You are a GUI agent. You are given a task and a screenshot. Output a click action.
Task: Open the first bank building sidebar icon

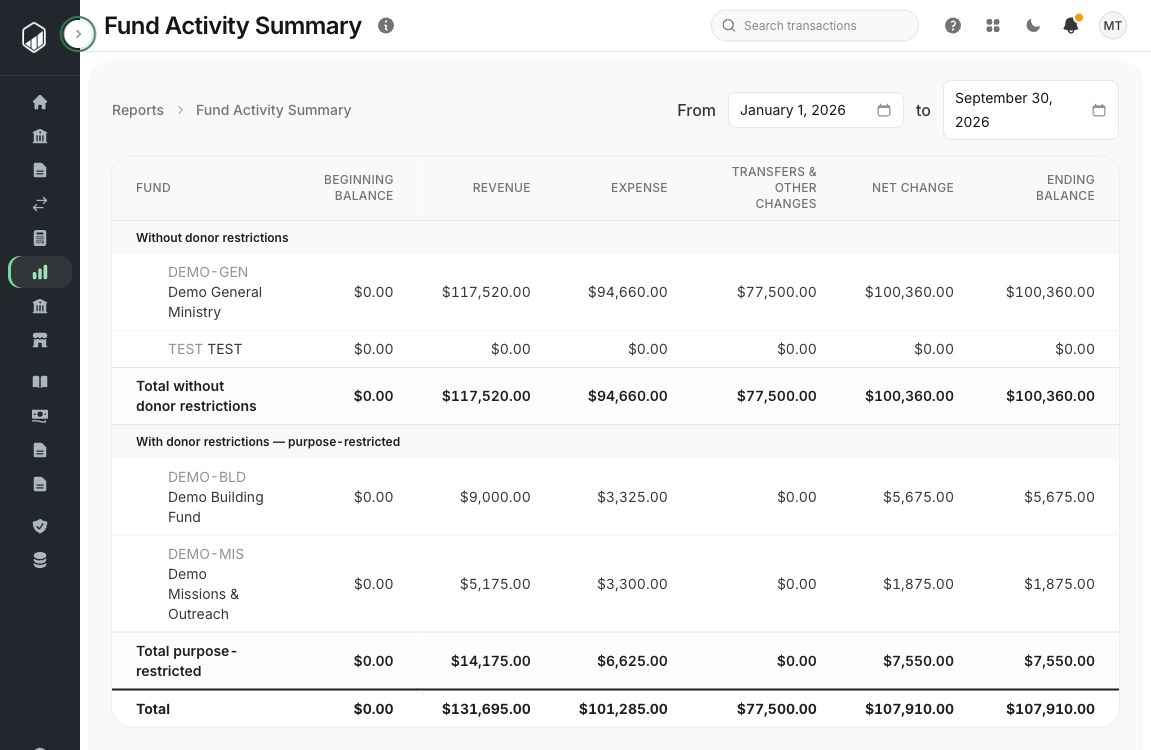[x=40, y=136]
